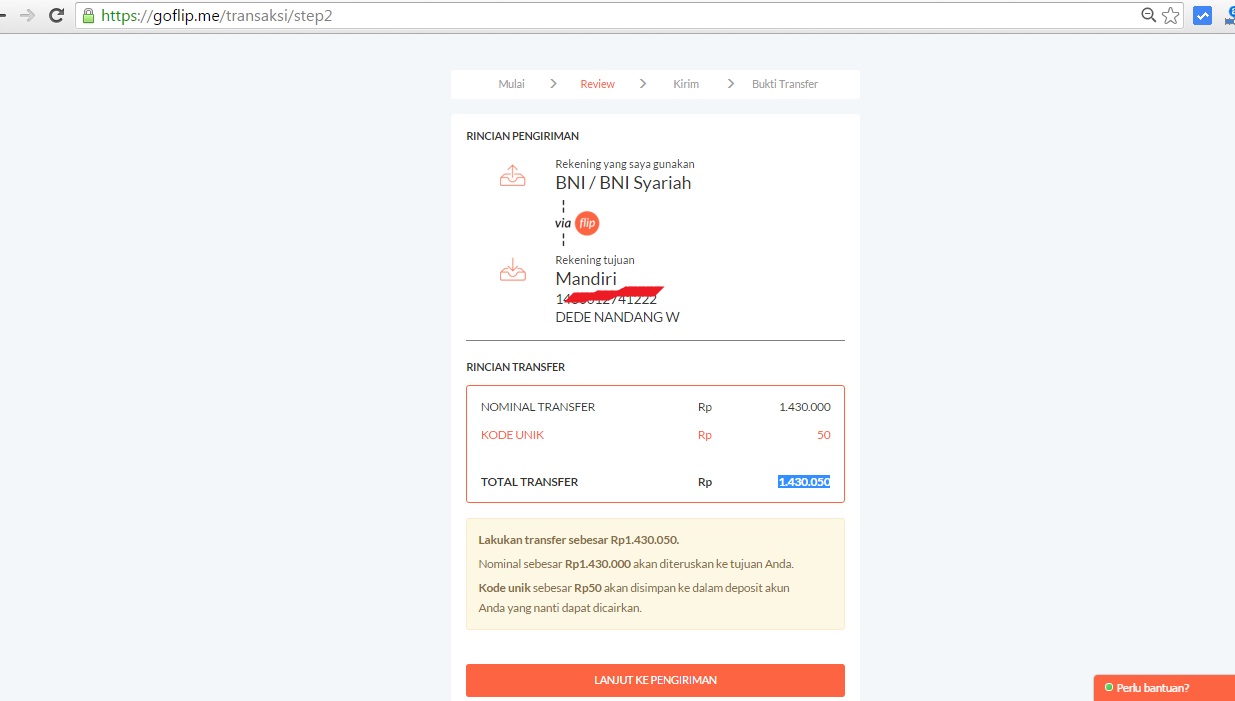Image resolution: width=1235 pixels, height=701 pixels.
Task: Click the TOTAL TRANSFER label
Action: [529, 482]
